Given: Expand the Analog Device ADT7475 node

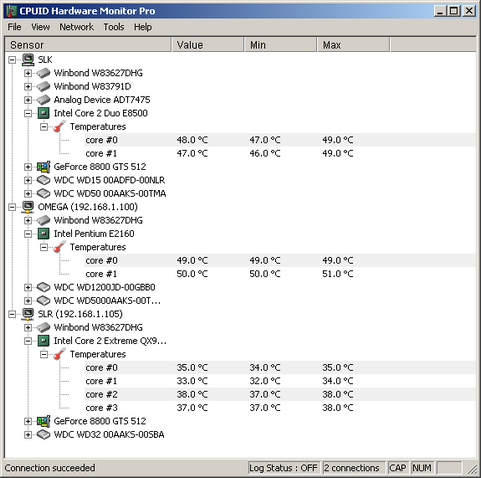Looking at the screenshot, I should coord(28,100).
